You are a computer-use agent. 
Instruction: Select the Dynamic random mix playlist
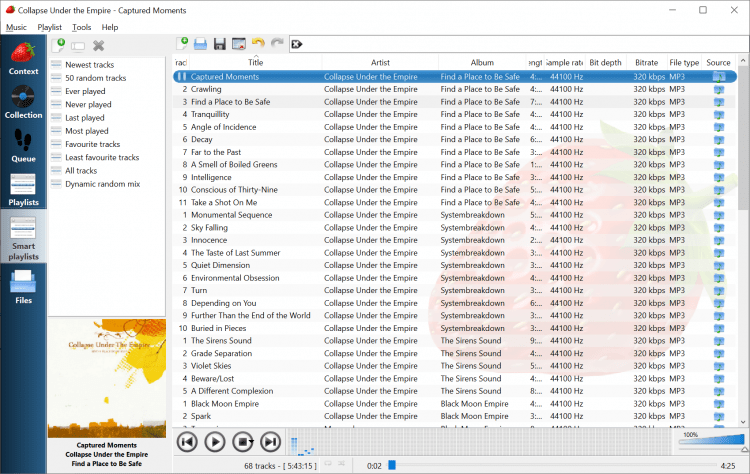(102, 184)
